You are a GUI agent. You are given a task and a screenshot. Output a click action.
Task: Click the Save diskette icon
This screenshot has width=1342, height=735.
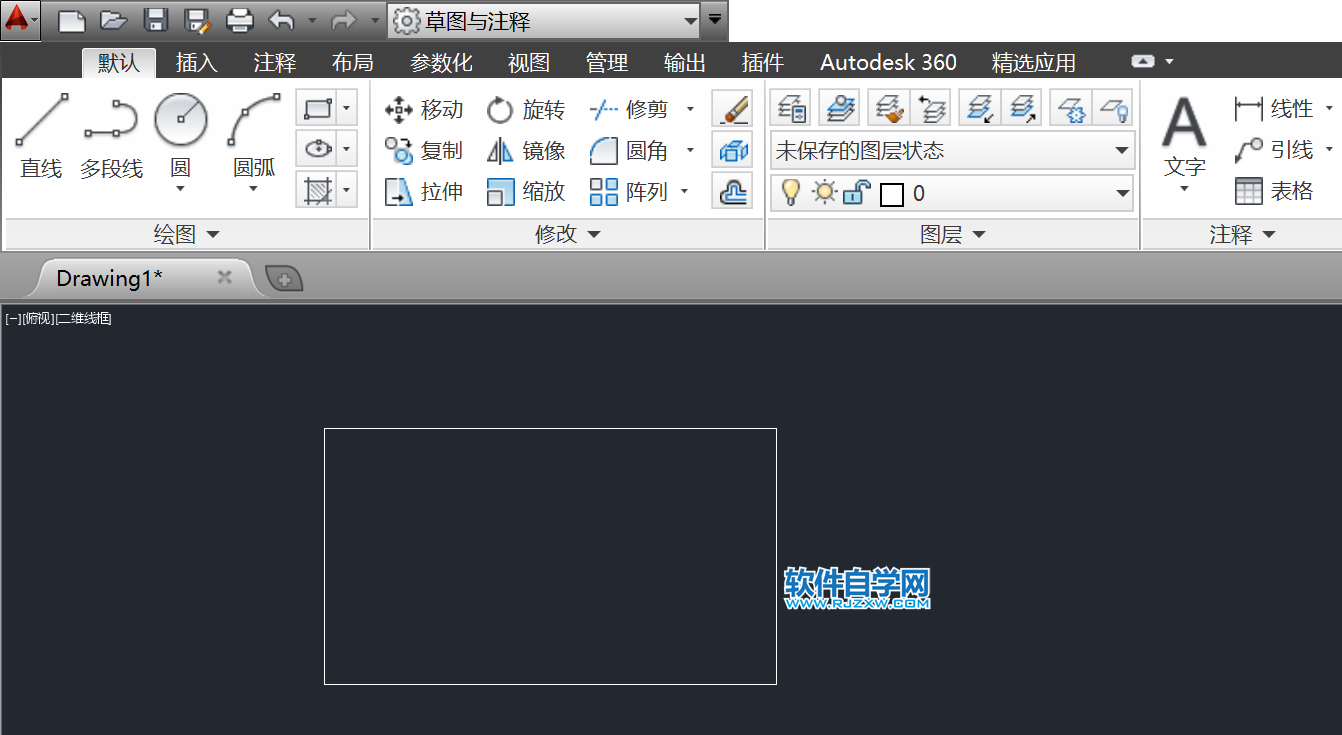point(156,20)
